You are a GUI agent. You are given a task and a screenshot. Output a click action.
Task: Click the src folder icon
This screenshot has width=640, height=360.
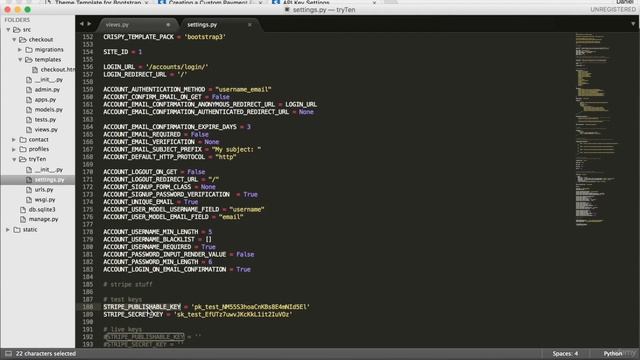point(17,30)
